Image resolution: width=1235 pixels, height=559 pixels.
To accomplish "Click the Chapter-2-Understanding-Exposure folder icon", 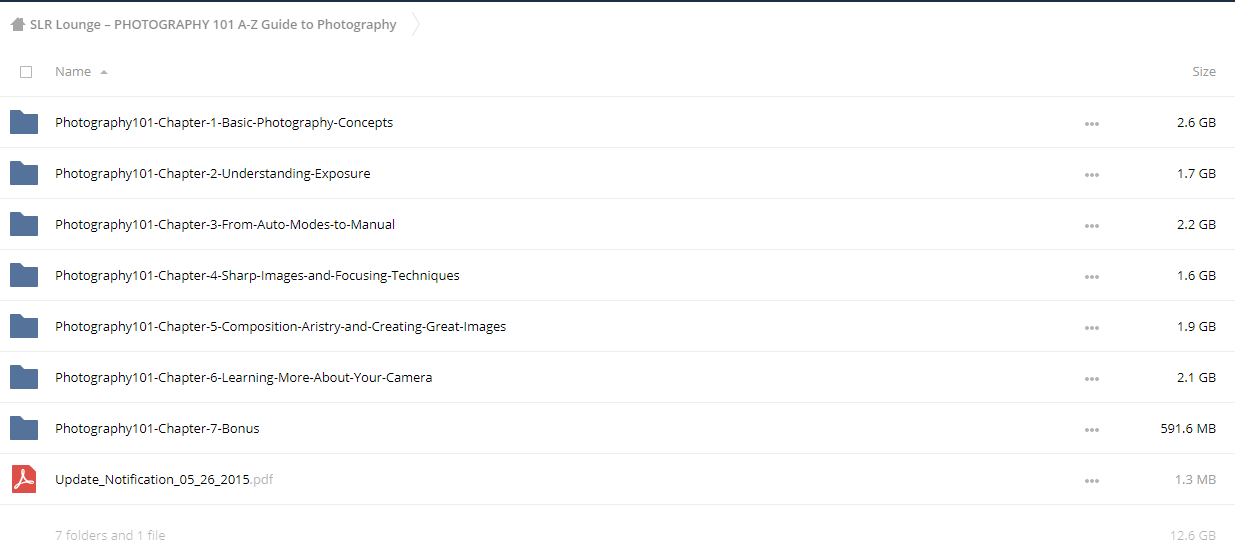I will pos(24,173).
